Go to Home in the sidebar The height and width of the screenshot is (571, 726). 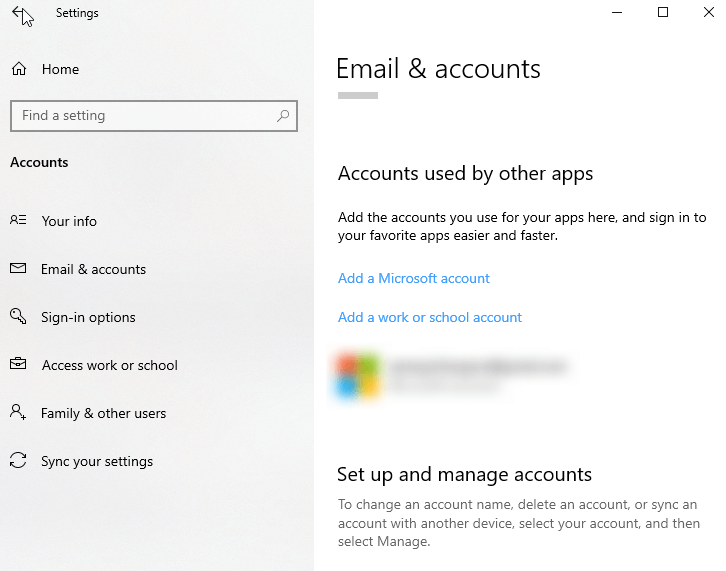tap(60, 69)
